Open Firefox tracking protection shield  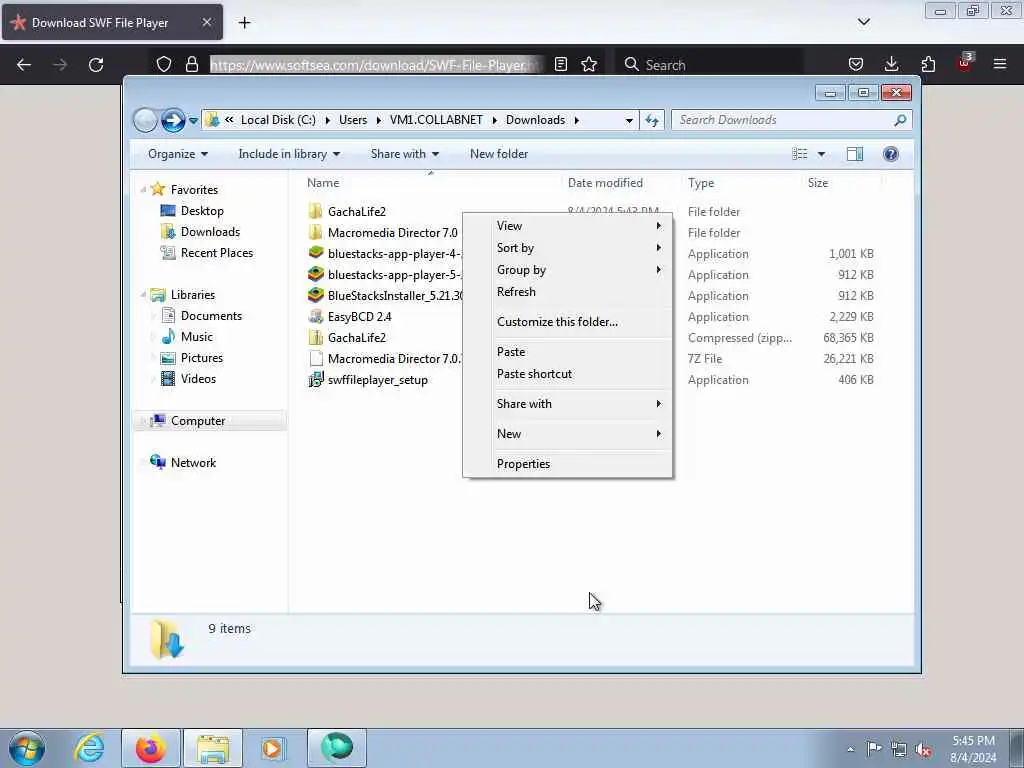(x=164, y=64)
